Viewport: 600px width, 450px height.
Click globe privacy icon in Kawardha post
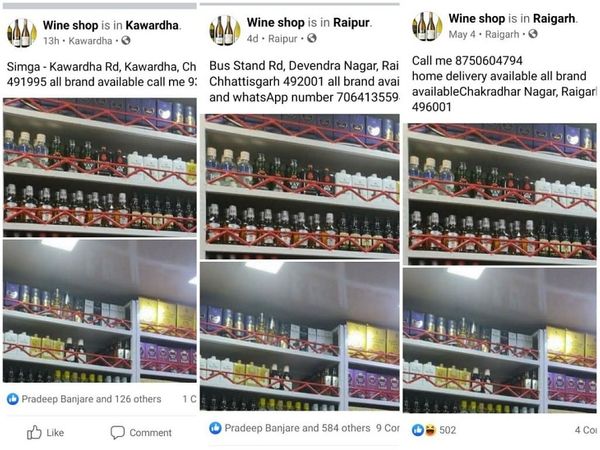pos(126,40)
